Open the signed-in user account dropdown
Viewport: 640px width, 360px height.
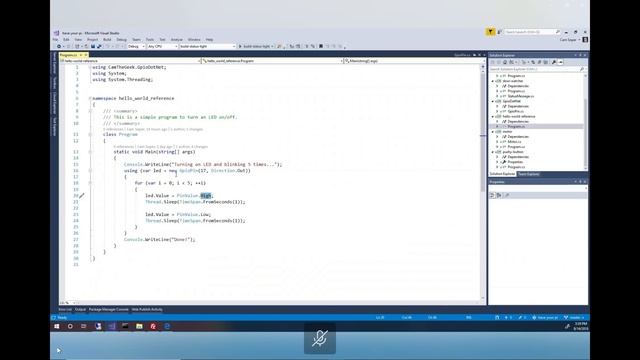click(570, 40)
